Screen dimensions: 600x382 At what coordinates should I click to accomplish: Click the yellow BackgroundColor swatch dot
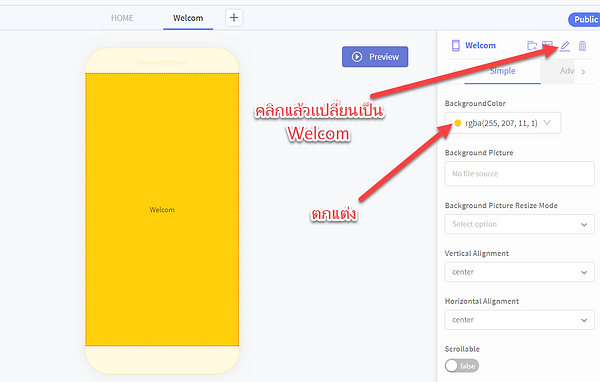[458, 123]
